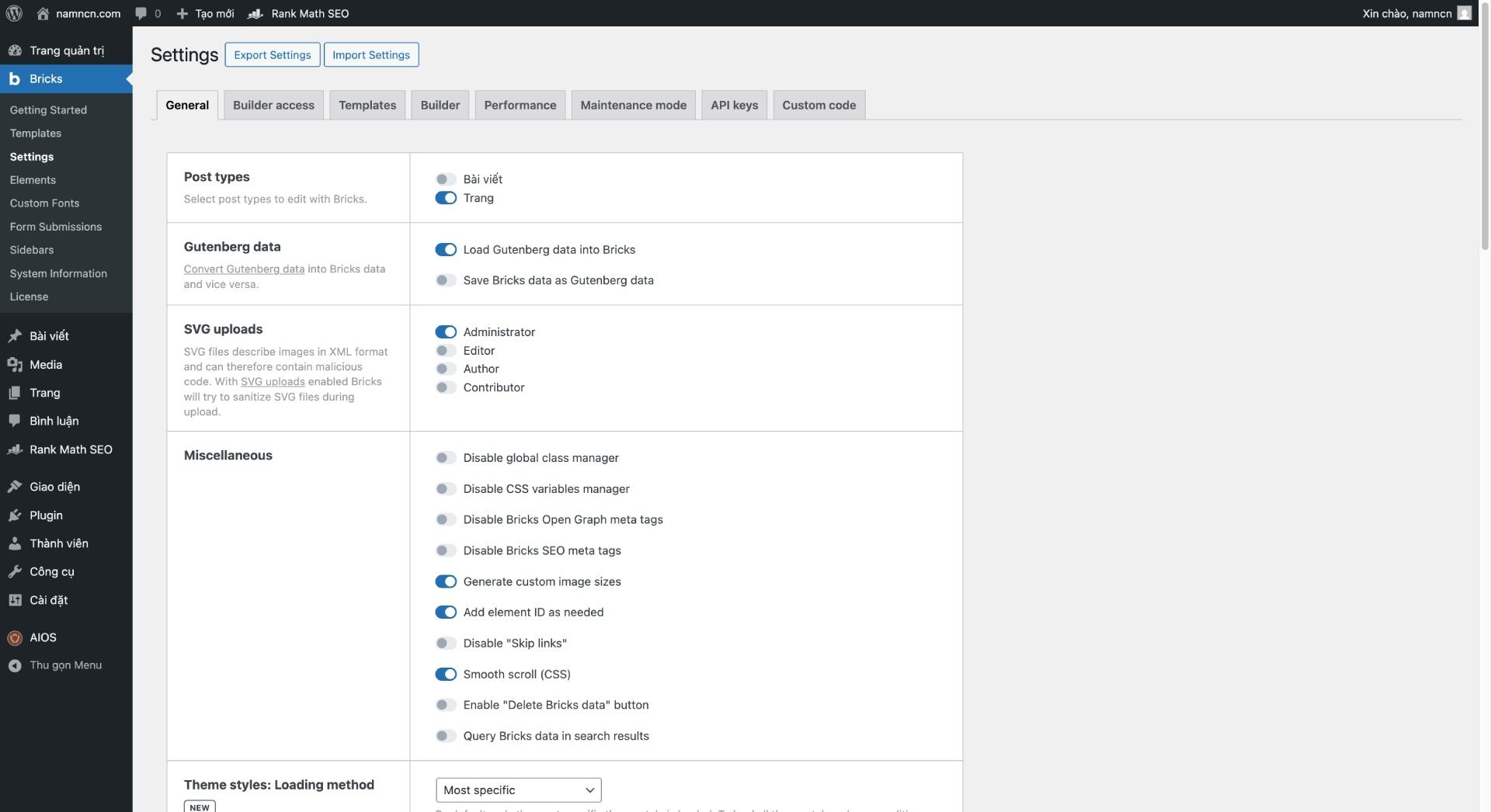Click the Thu gọn Menu collapse icon
Screen dimensions: 1491x812
click(15, 665)
